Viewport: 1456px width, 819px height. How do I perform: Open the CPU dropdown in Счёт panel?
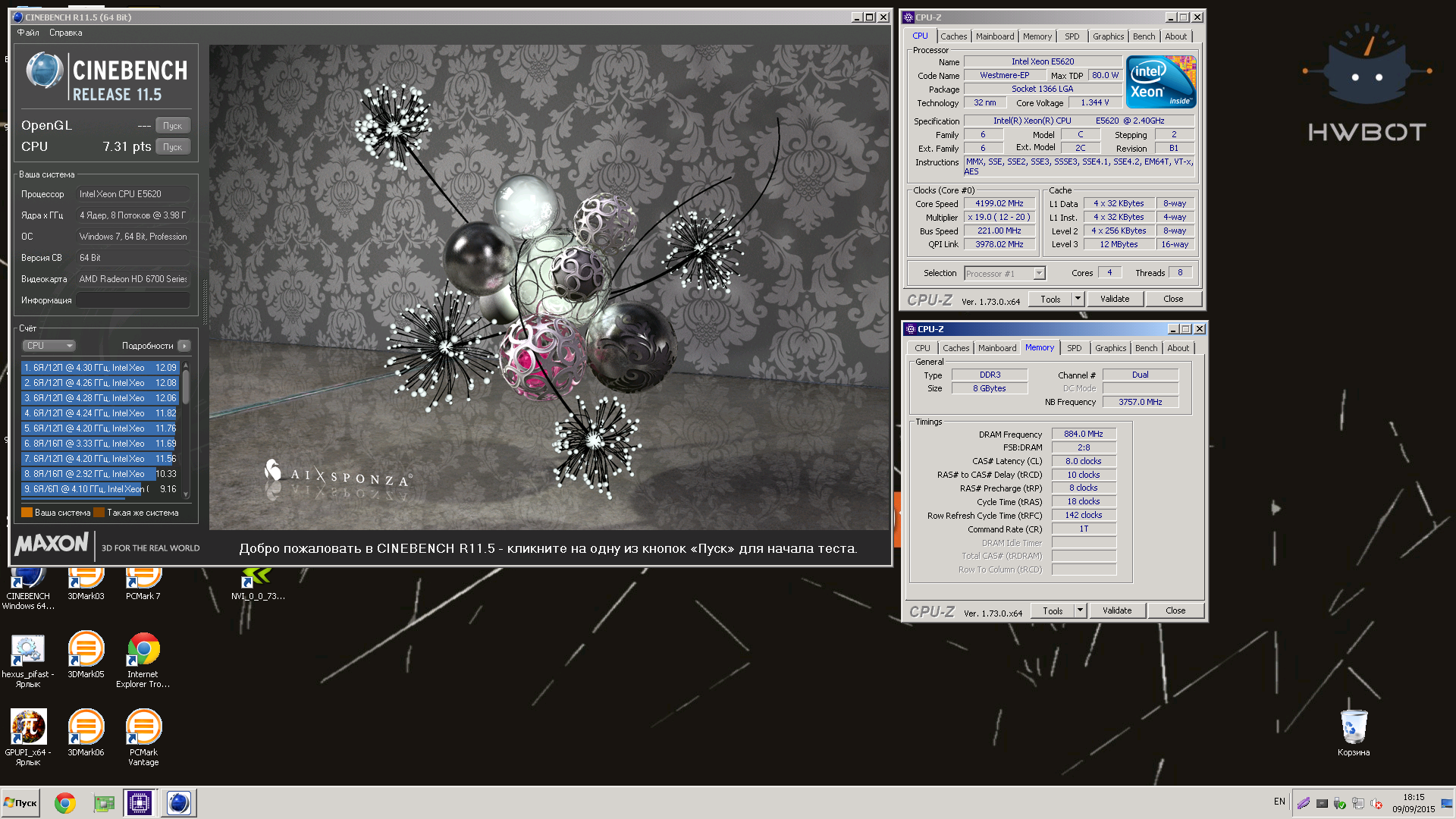[x=49, y=346]
